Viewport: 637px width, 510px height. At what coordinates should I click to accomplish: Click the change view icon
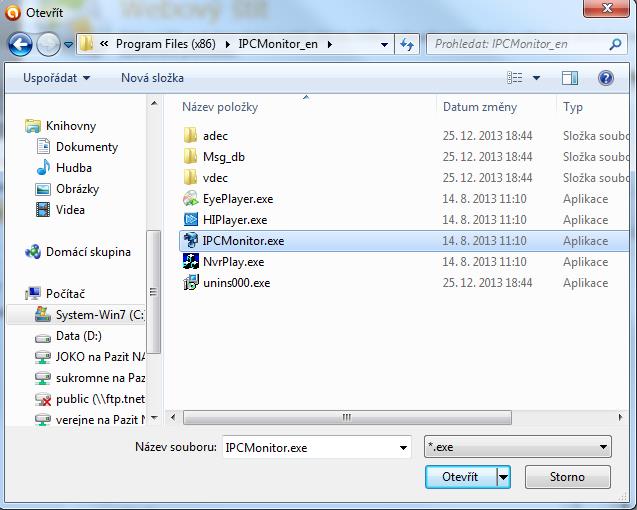coord(515,78)
